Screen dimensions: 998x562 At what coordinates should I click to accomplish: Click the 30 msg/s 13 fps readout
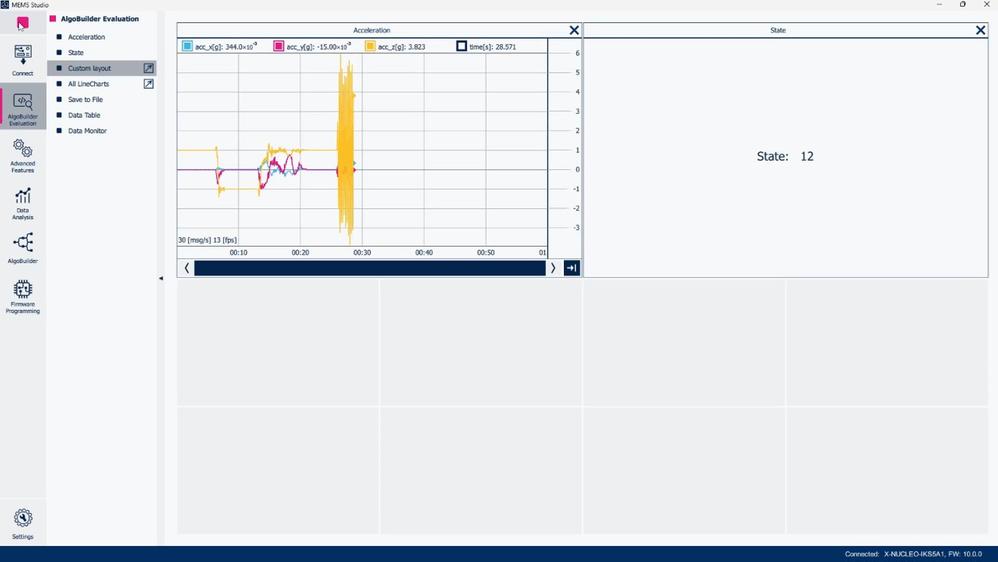pyautogui.click(x=207, y=240)
